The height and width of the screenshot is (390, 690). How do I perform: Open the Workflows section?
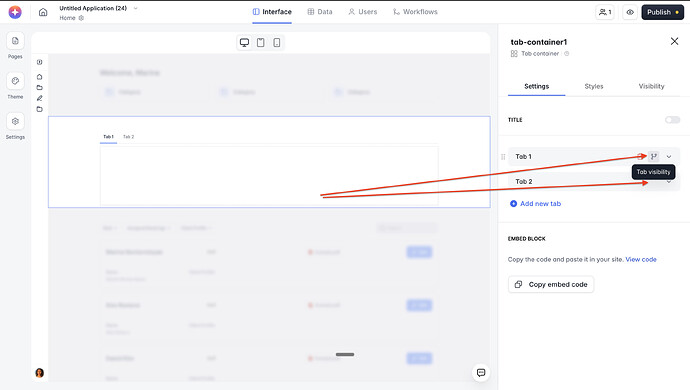415,12
